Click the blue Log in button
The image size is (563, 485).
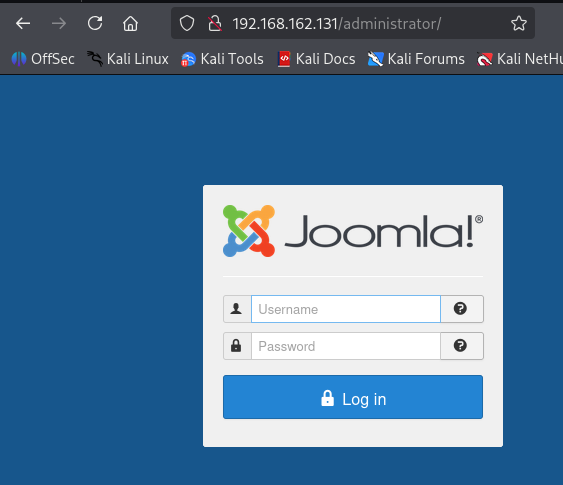point(353,397)
